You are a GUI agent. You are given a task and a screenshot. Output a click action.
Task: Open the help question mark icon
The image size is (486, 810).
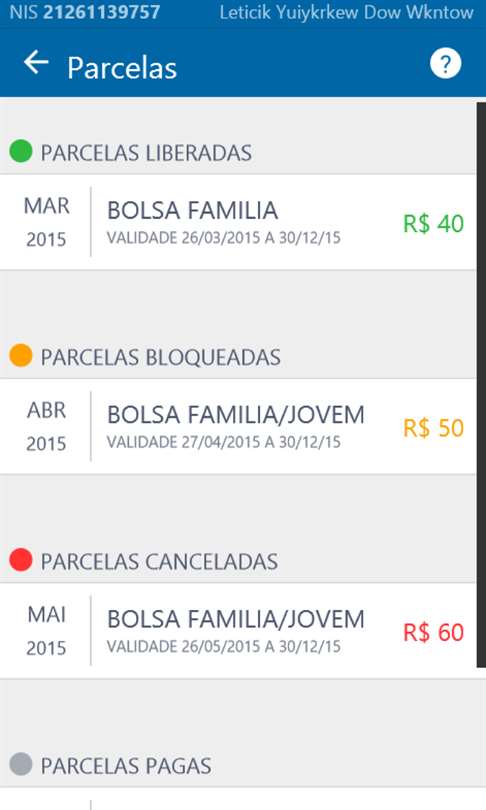[x=445, y=64]
